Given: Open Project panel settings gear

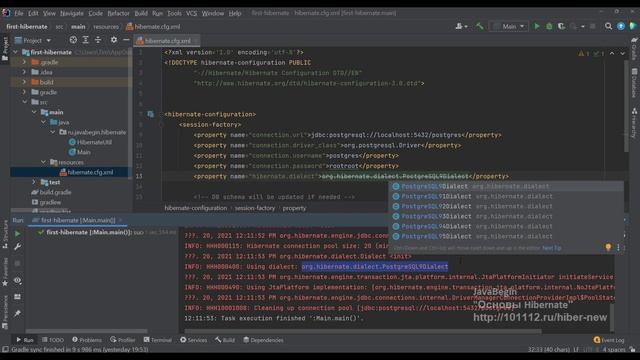Looking at the screenshot, I should pos(113,40).
